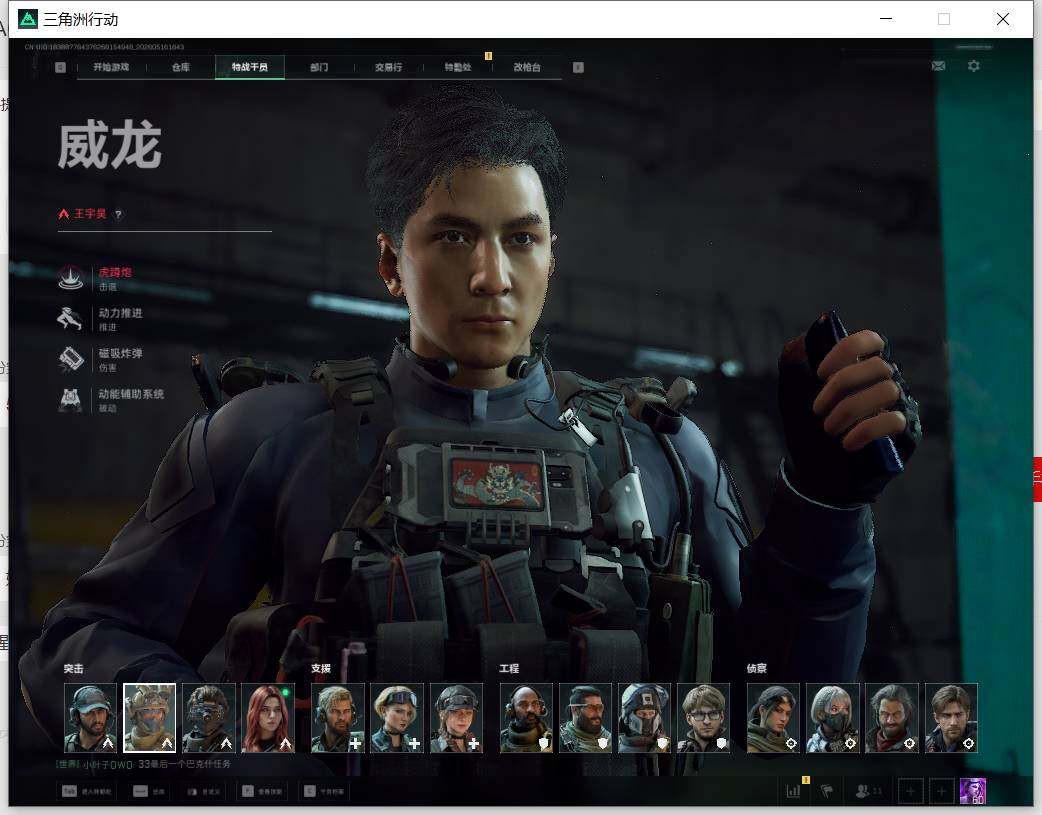1042x815 pixels.
Task: Click the 侦察 class label
Action: 757,669
